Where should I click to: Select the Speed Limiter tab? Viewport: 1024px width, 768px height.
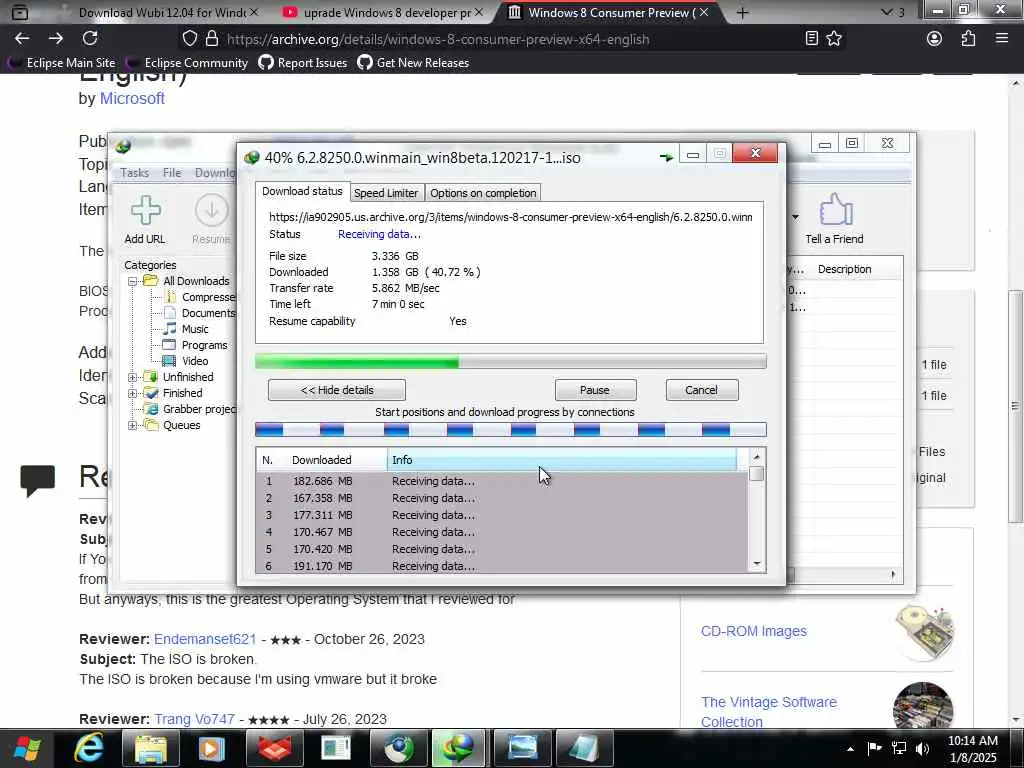coord(385,193)
